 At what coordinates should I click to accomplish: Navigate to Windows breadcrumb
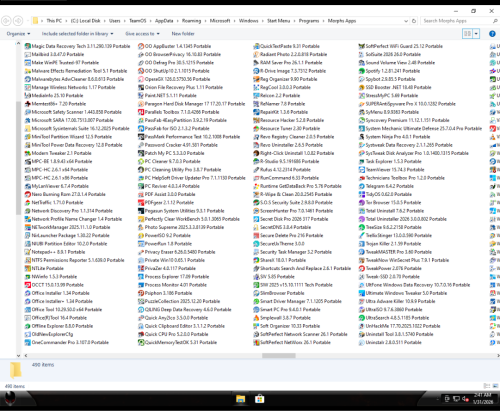[248, 21]
